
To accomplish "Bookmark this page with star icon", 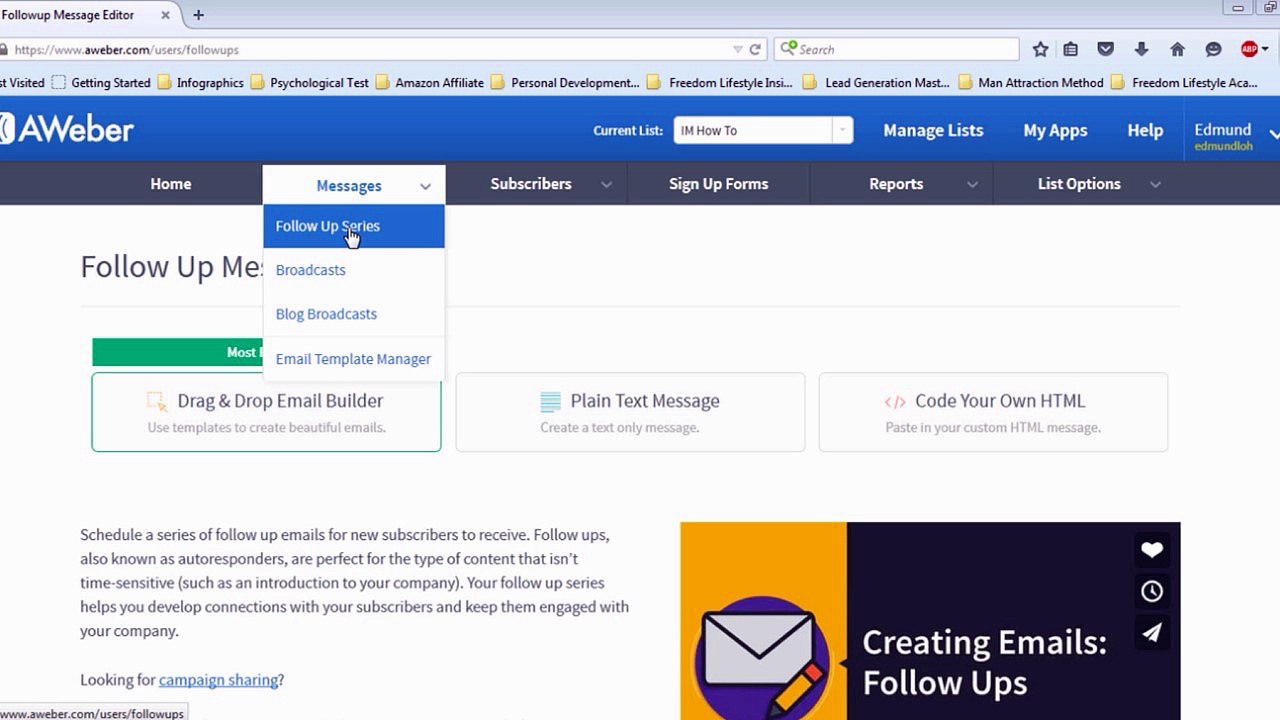I will tap(1040, 49).
